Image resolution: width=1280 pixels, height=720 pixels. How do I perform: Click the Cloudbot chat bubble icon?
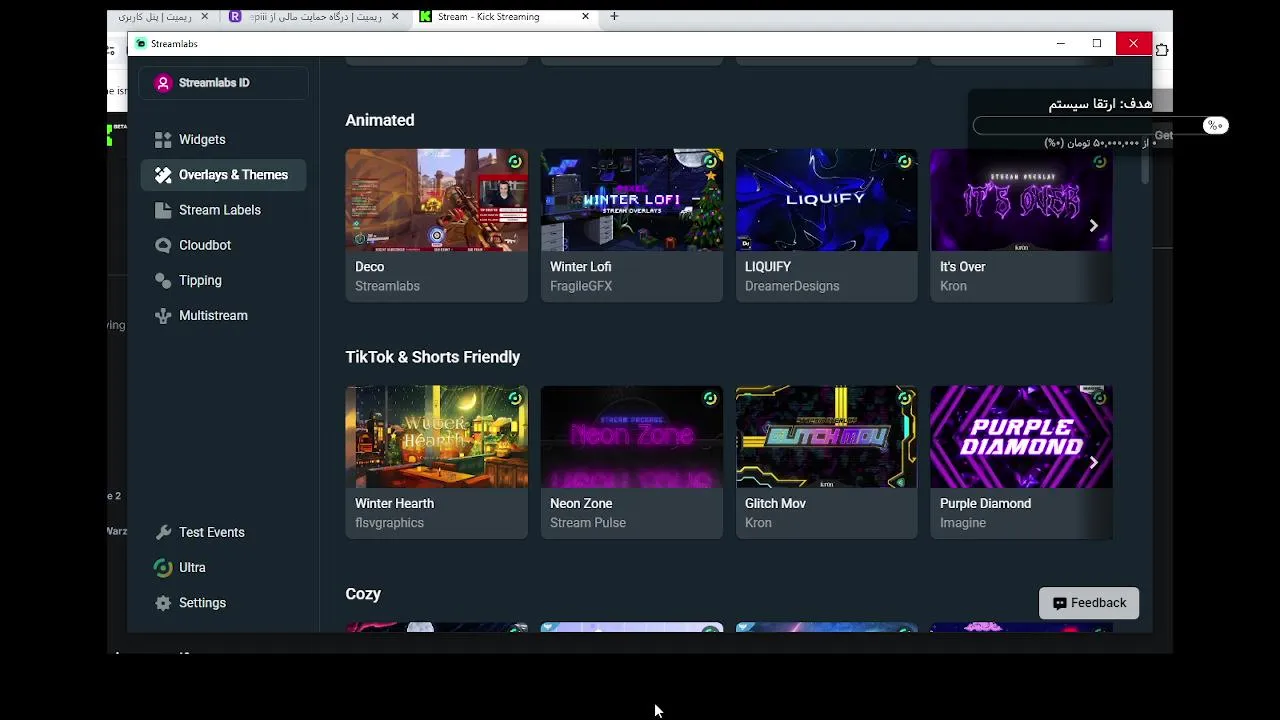click(x=163, y=245)
